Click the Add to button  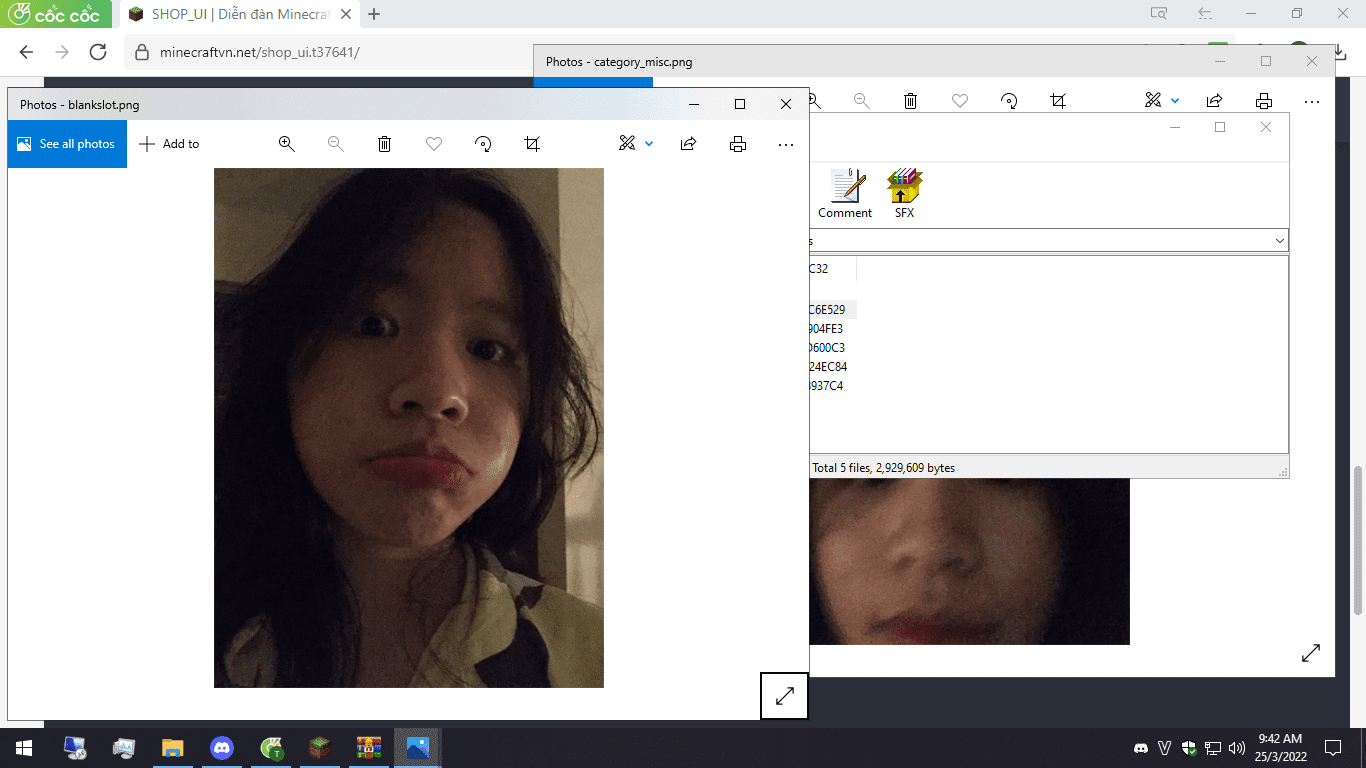(169, 144)
